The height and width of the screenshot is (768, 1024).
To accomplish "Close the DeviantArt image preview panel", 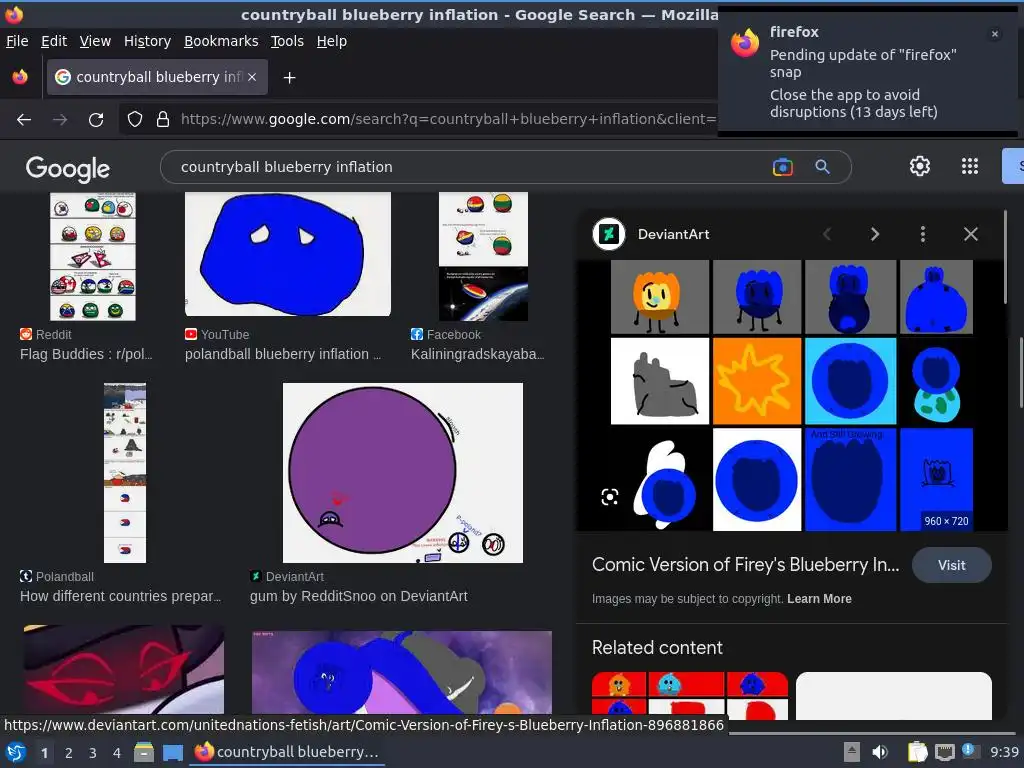I will pyautogui.click(x=971, y=234).
